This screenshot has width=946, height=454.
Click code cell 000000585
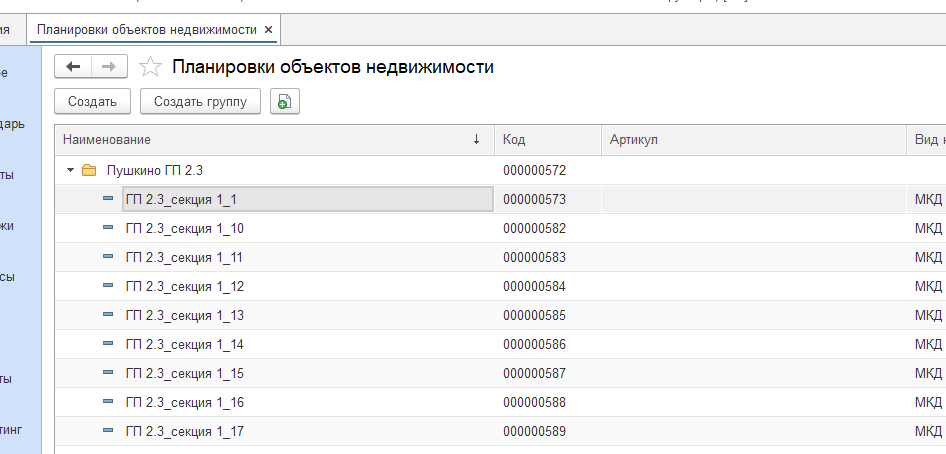pos(534,316)
